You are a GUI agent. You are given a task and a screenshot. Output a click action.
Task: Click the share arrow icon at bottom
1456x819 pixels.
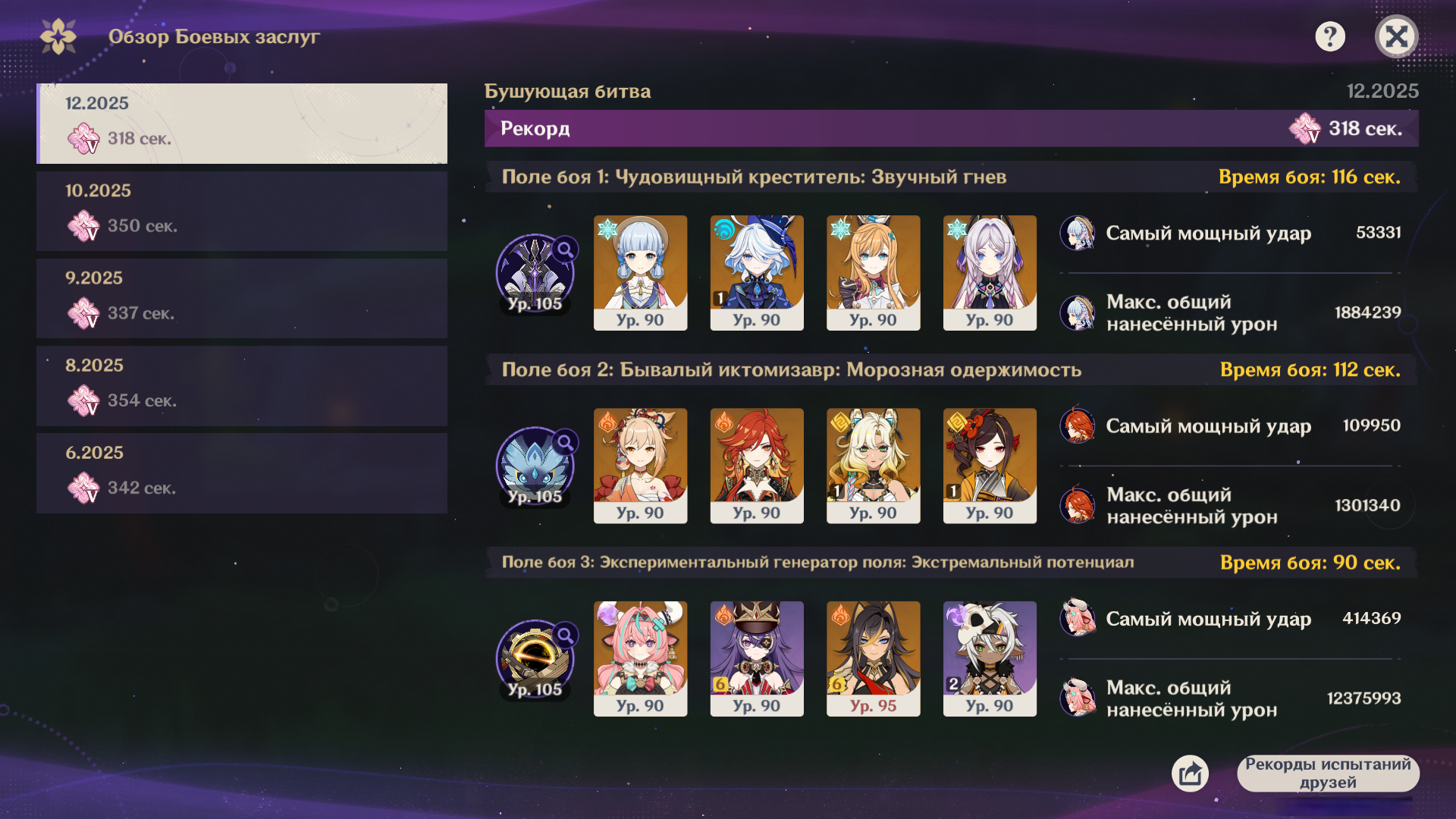click(x=1190, y=773)
